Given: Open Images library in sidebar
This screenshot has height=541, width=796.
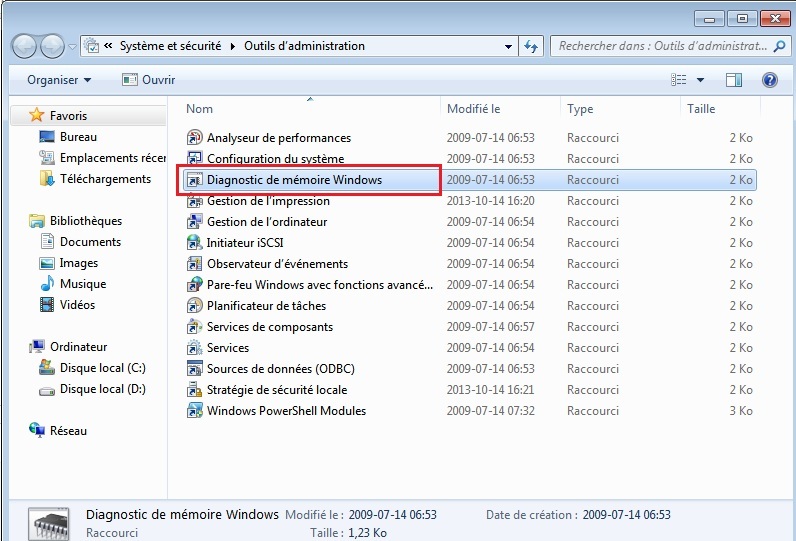Looking at the screenshot, I should tap(69, 263).
